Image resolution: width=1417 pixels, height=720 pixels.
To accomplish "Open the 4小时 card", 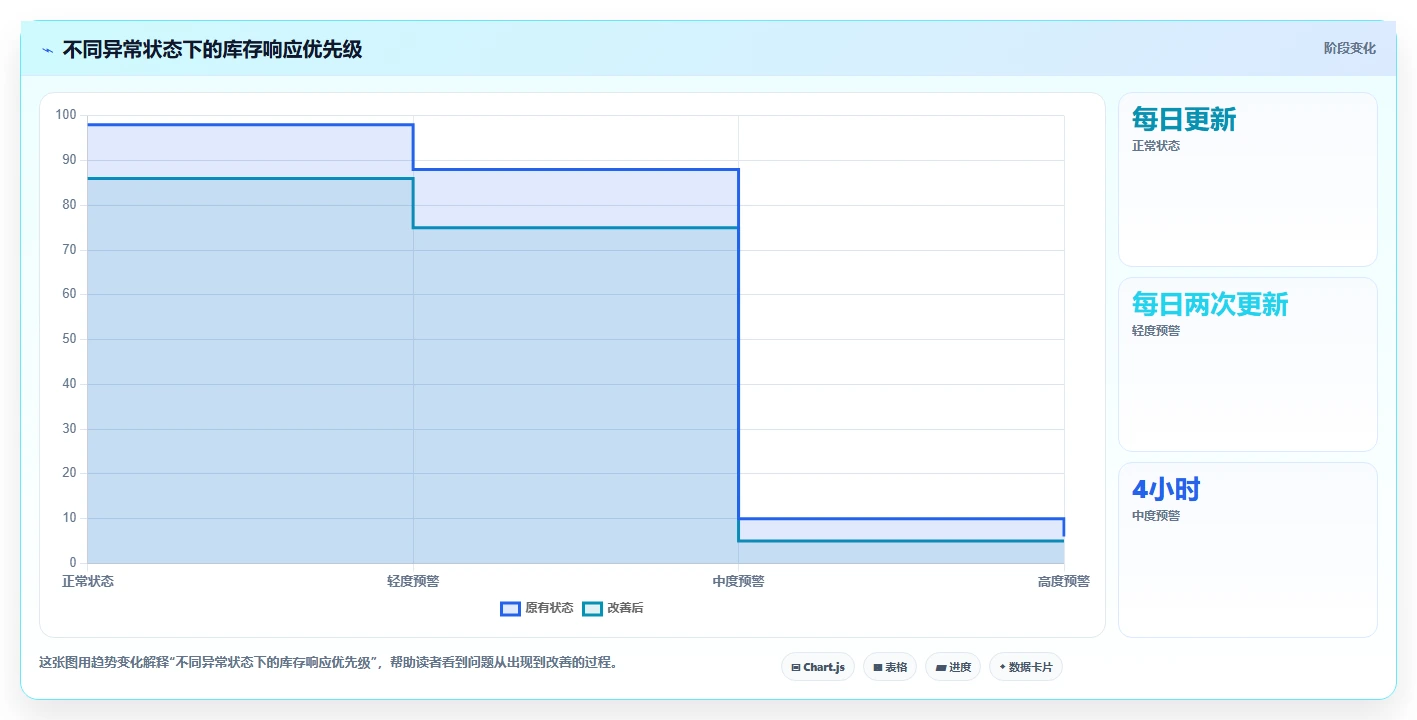I will (x=1247, y=549).
